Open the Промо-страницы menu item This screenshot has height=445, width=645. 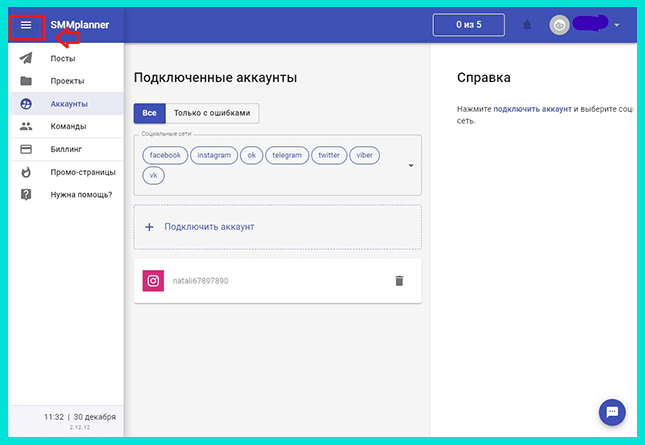83,172
